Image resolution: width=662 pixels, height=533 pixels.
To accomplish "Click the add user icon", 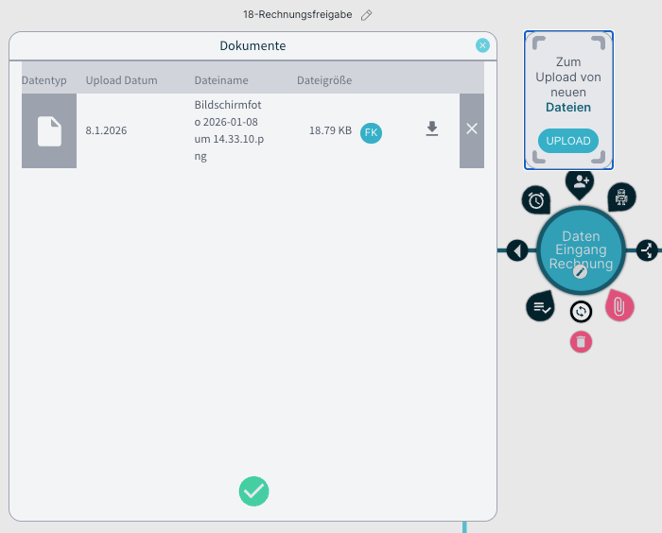I will click(x=580, y=183).
